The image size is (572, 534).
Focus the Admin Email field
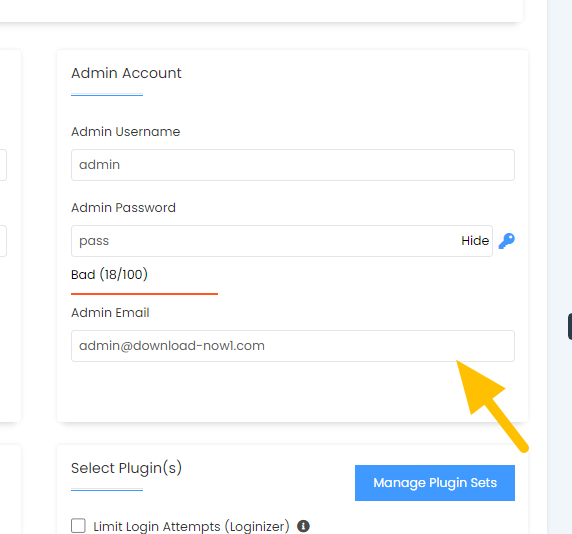coord(293,346)
